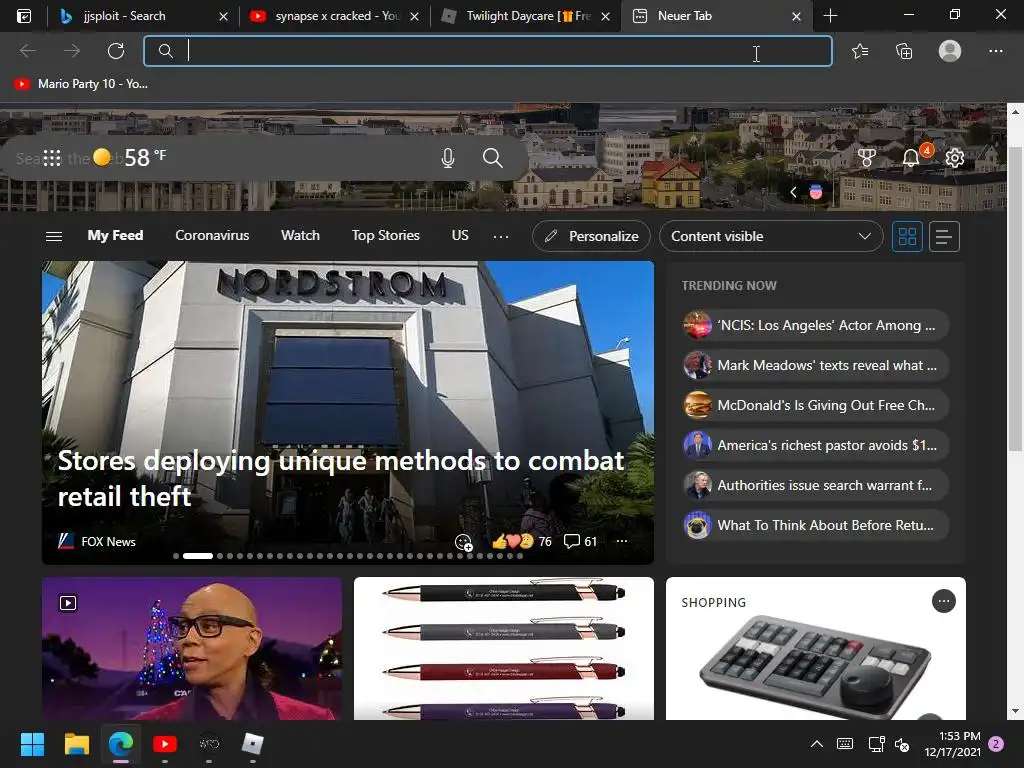Open more options on the Nordstrom story
The height and width of the screenshot is (768, 1024).
[622, 541]
